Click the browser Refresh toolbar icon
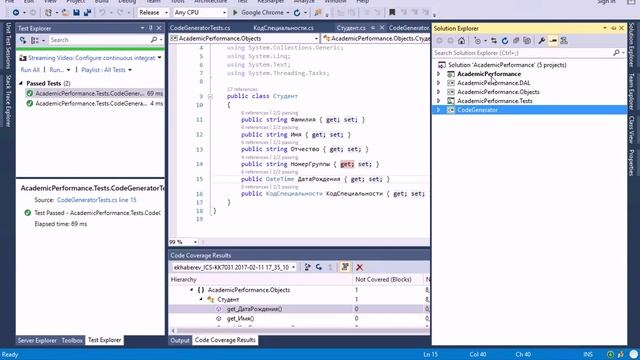 [x=297, y=13]
